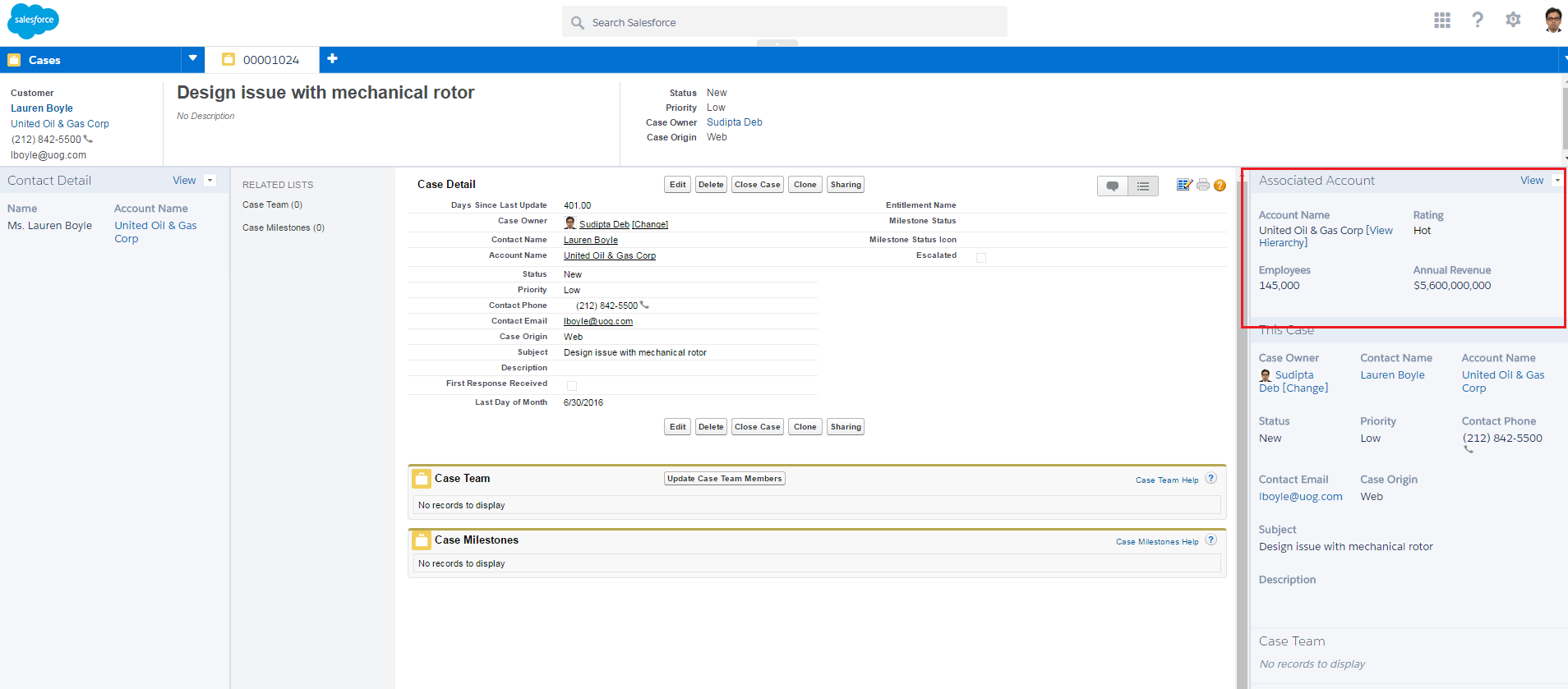Click the top Edit button
The image size is (1568, 689).
(x=677, y=185)
